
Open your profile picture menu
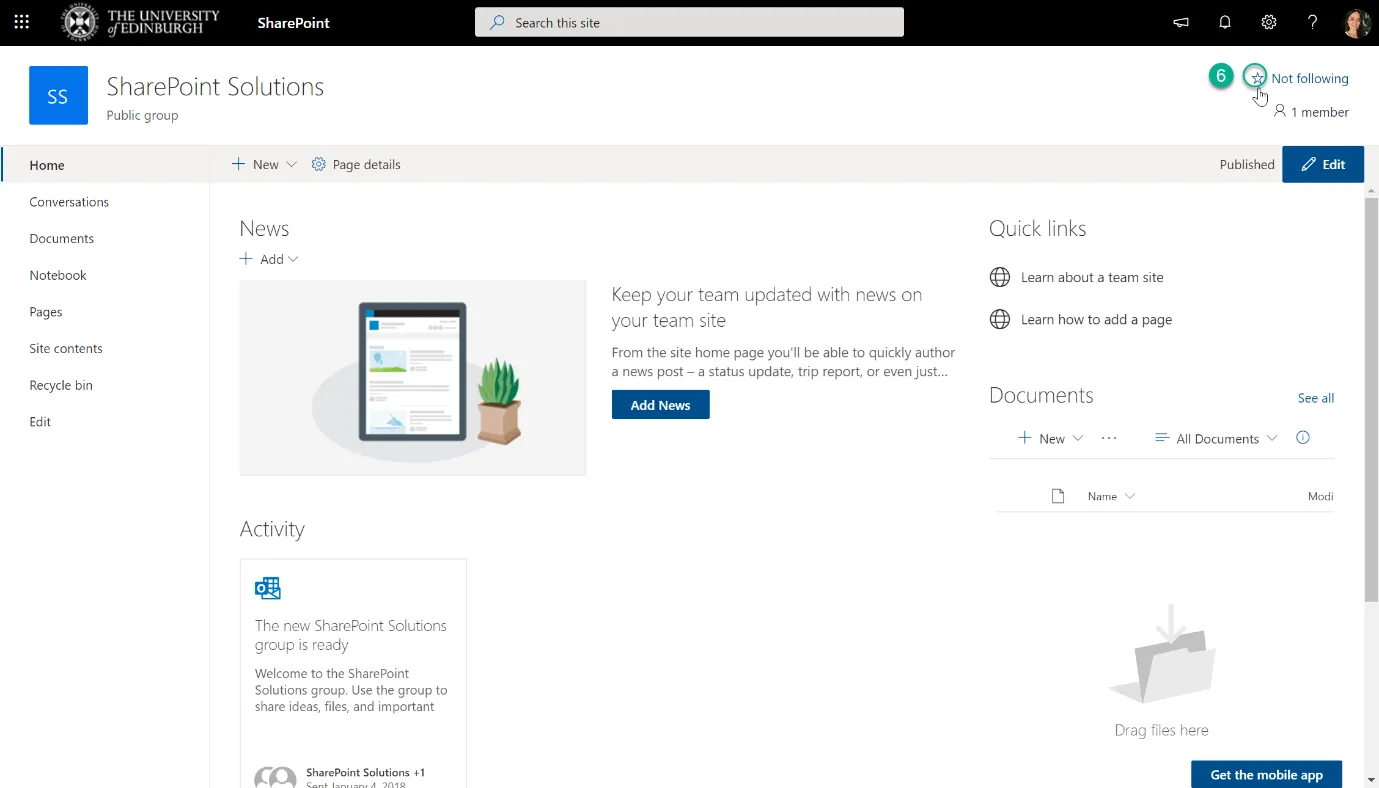[x=1358, y=21]
